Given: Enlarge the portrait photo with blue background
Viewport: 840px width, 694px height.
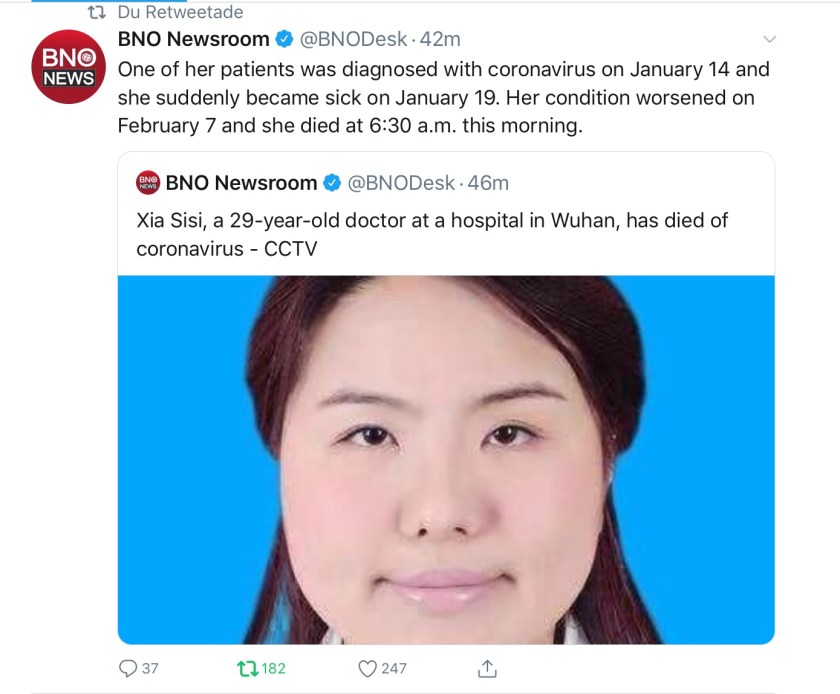Looking at the screenshot, I should point(446,460).
